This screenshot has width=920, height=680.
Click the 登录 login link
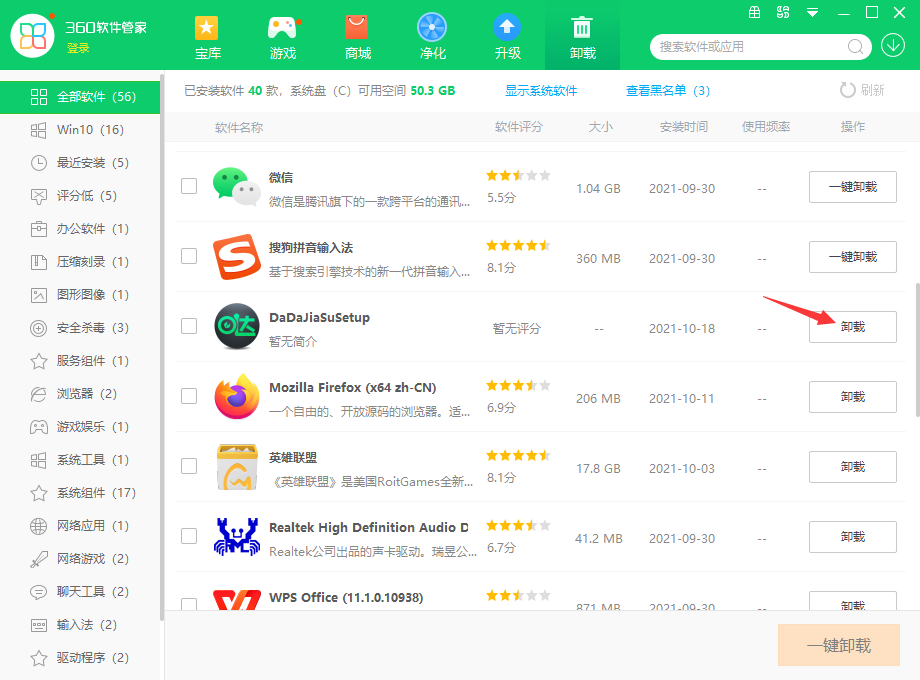(78, 48)
